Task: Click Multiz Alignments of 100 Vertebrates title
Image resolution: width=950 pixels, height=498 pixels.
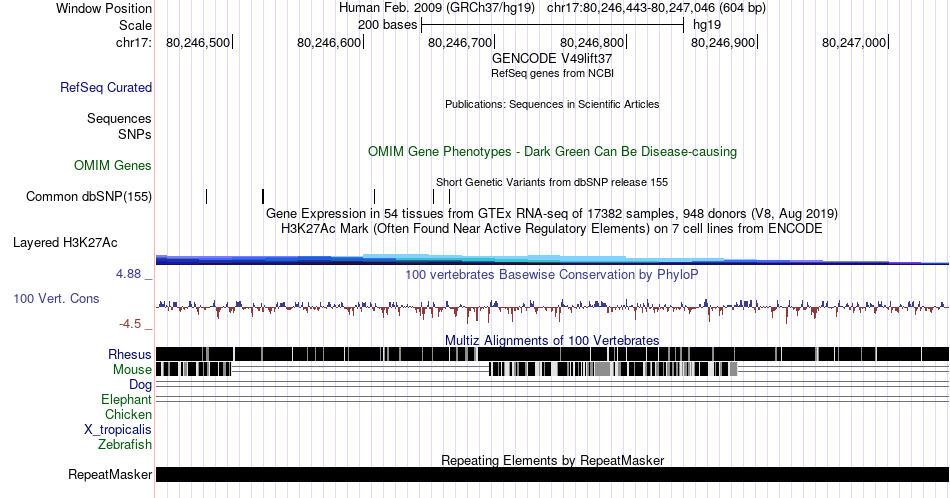Action: pyautogui.click(x=552, y=340)
